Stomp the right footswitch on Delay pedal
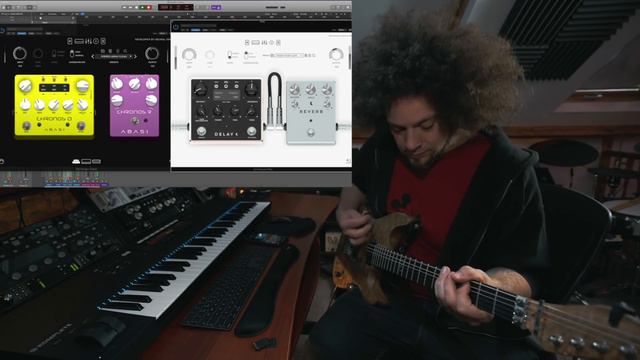Viewport: 640px width, 360px height. click(251, 131)
